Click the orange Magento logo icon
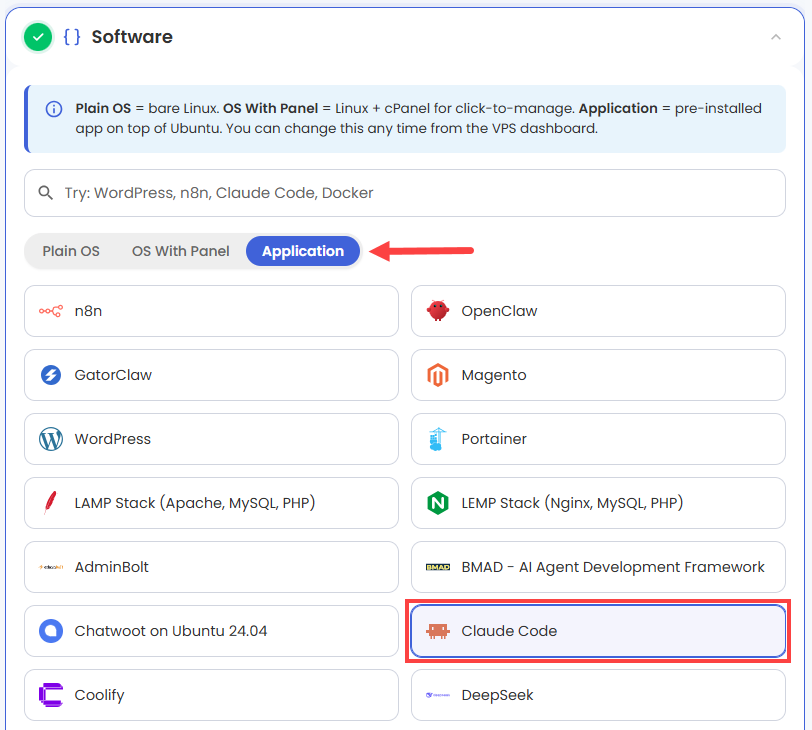This screenshot has width=812, height=730. (438, 375)
